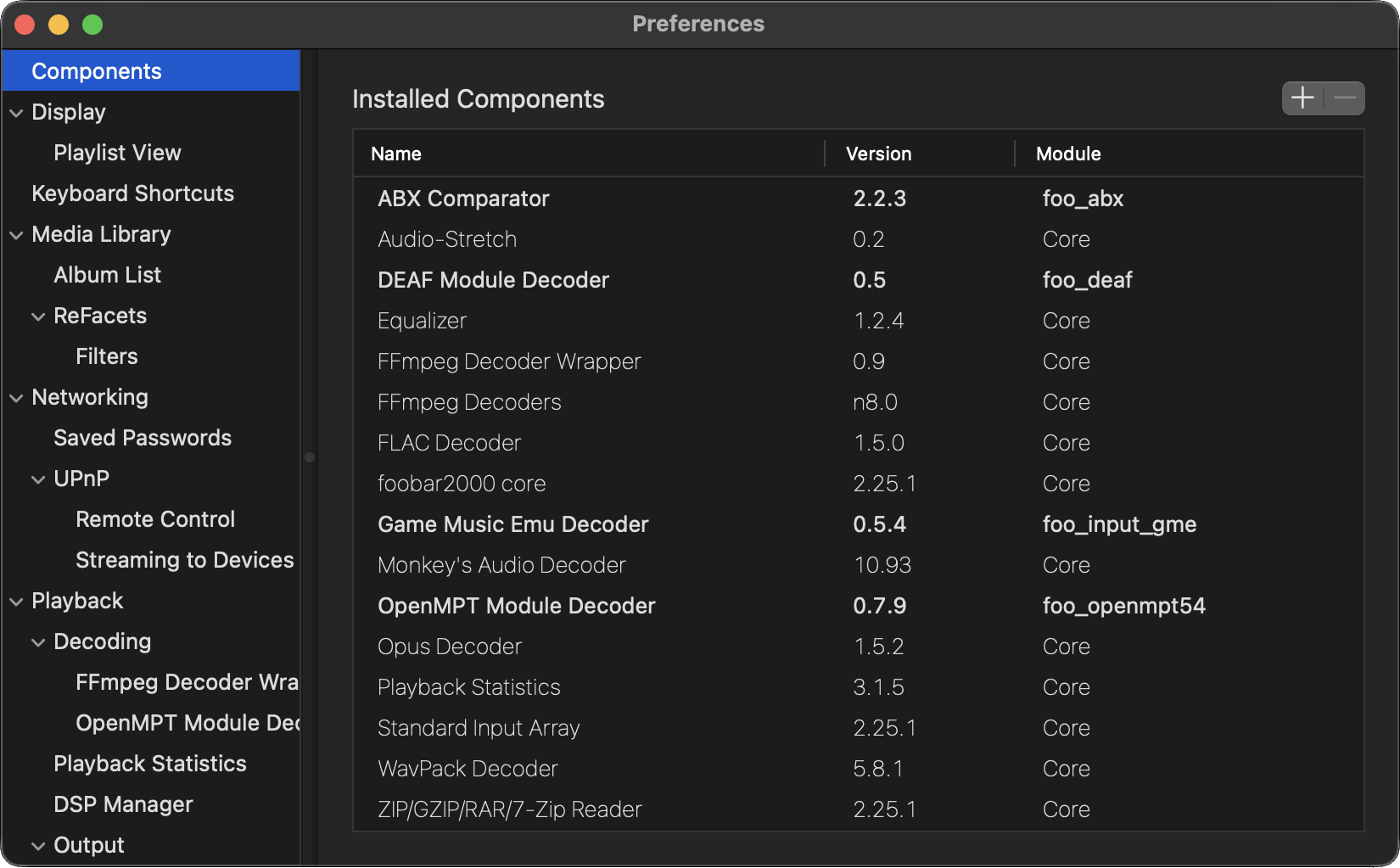
Task: Collapse the Display section chevron
Action: coord(16,113)
